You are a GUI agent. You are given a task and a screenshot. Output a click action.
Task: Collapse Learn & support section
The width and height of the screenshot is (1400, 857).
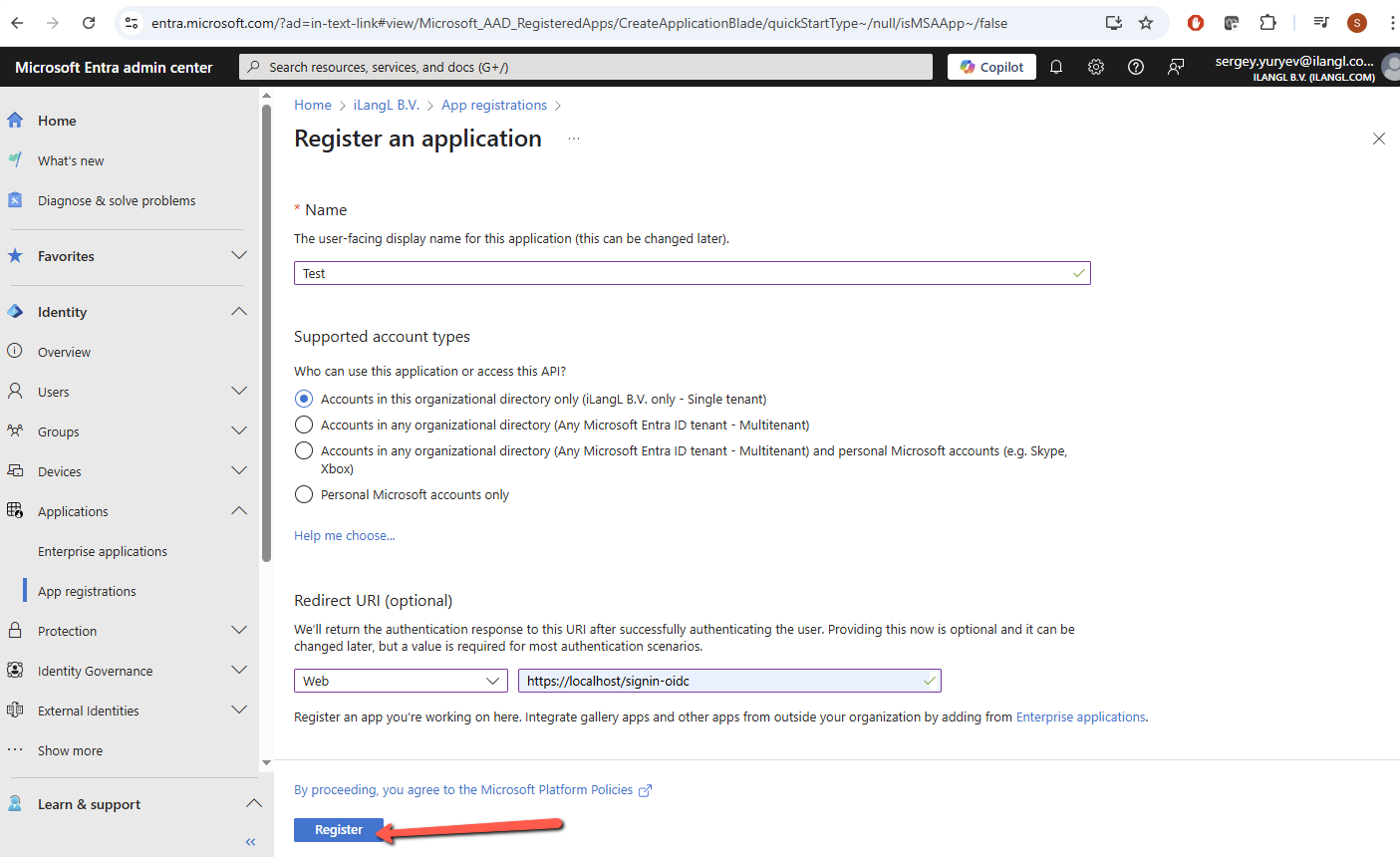254,804
